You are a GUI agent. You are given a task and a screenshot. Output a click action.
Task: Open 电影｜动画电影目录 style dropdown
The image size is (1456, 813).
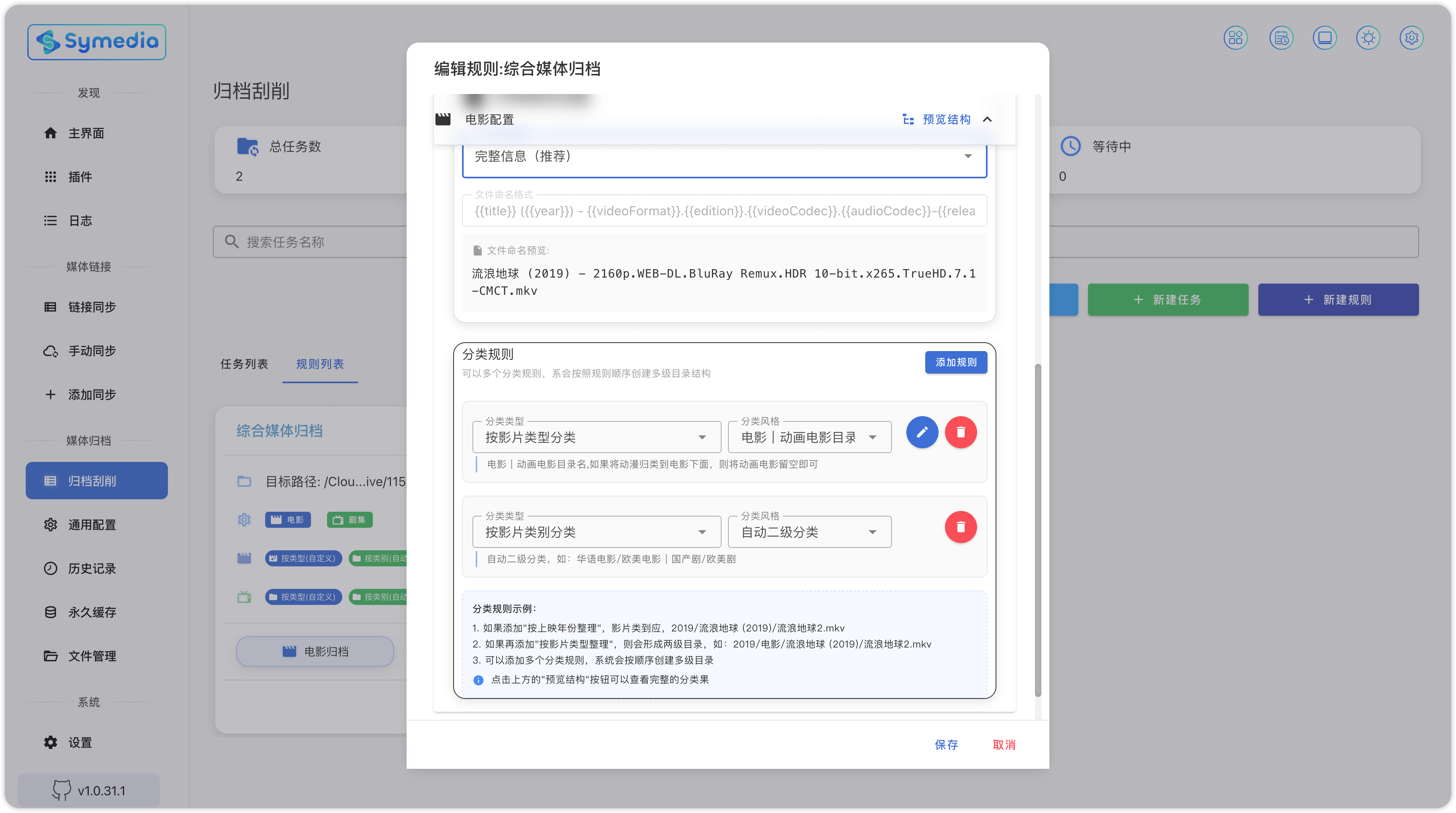pos(810,437)
